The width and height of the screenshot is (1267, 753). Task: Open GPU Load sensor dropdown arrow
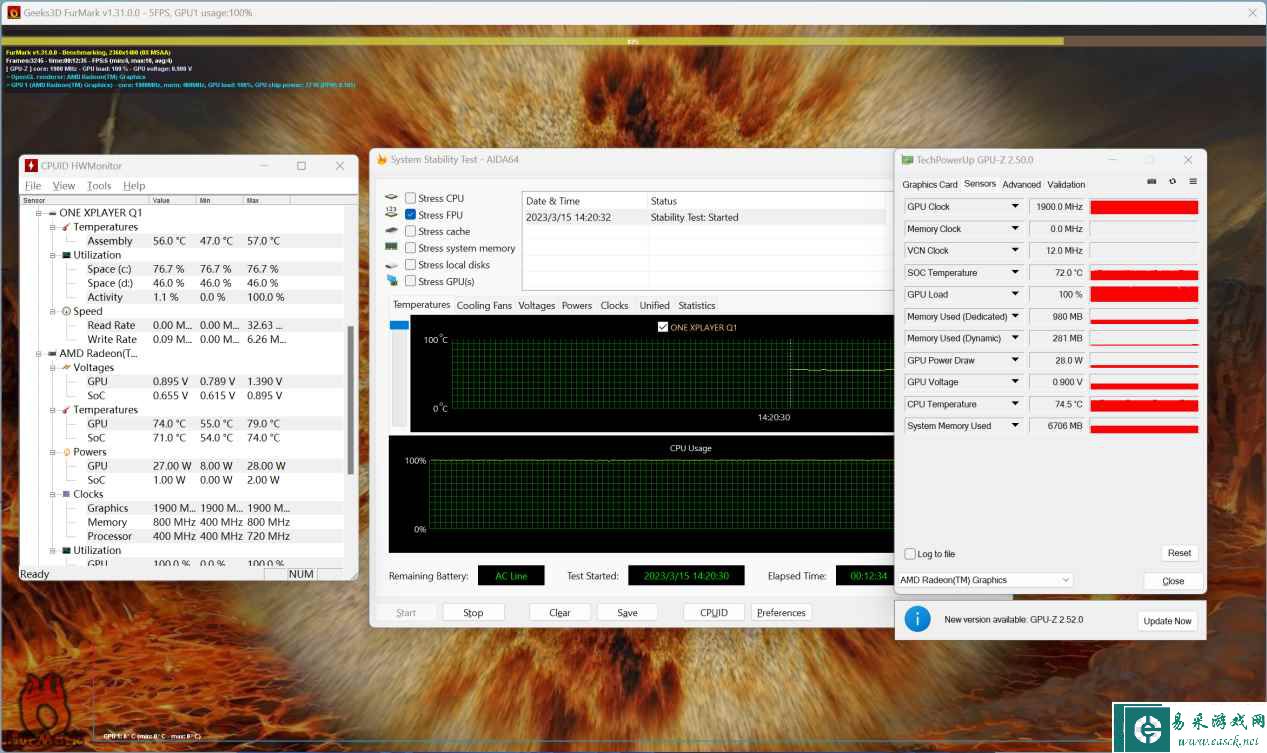pos(1015,294)
